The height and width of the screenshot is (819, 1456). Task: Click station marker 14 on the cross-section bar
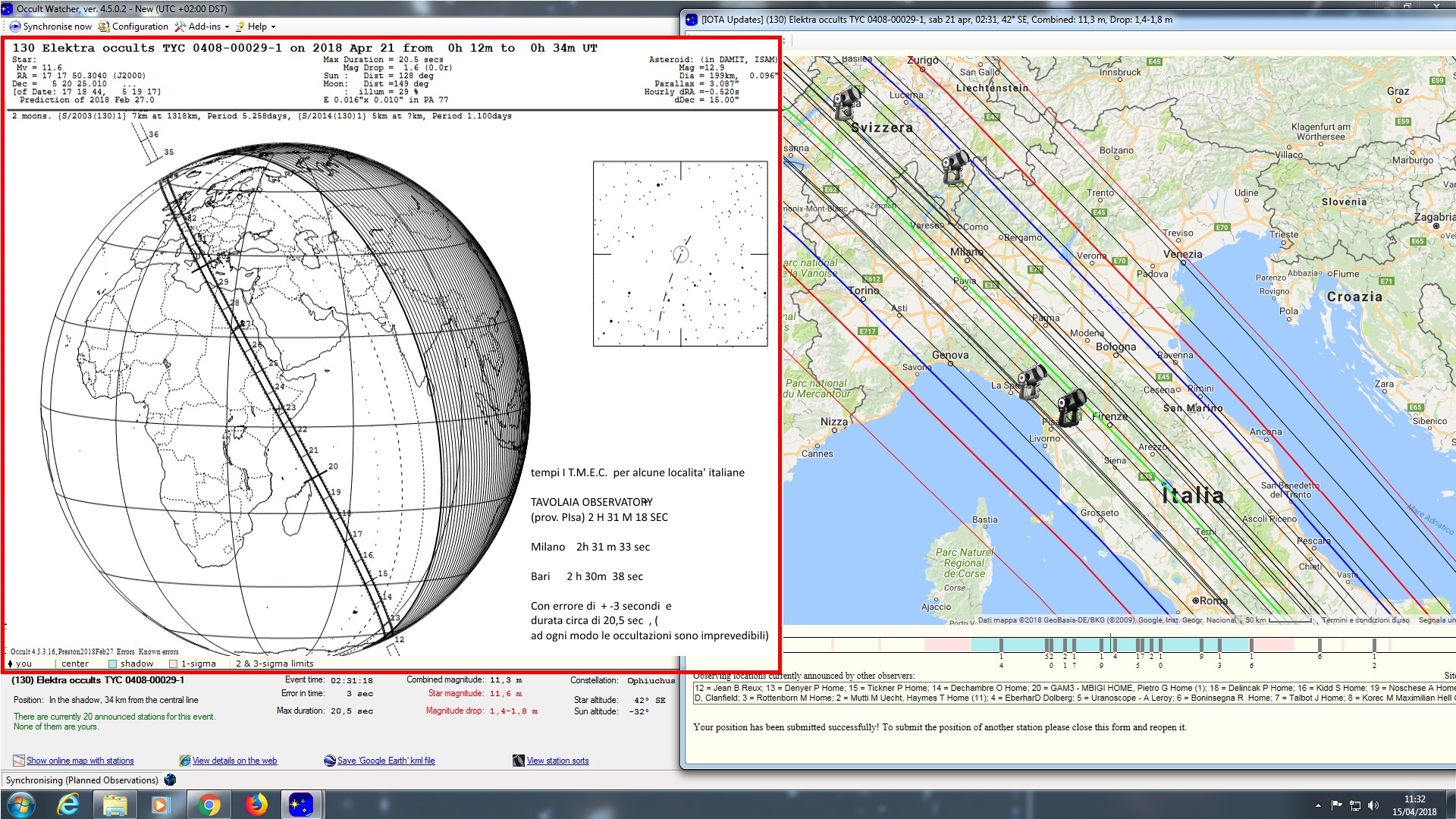[1001, 645]
